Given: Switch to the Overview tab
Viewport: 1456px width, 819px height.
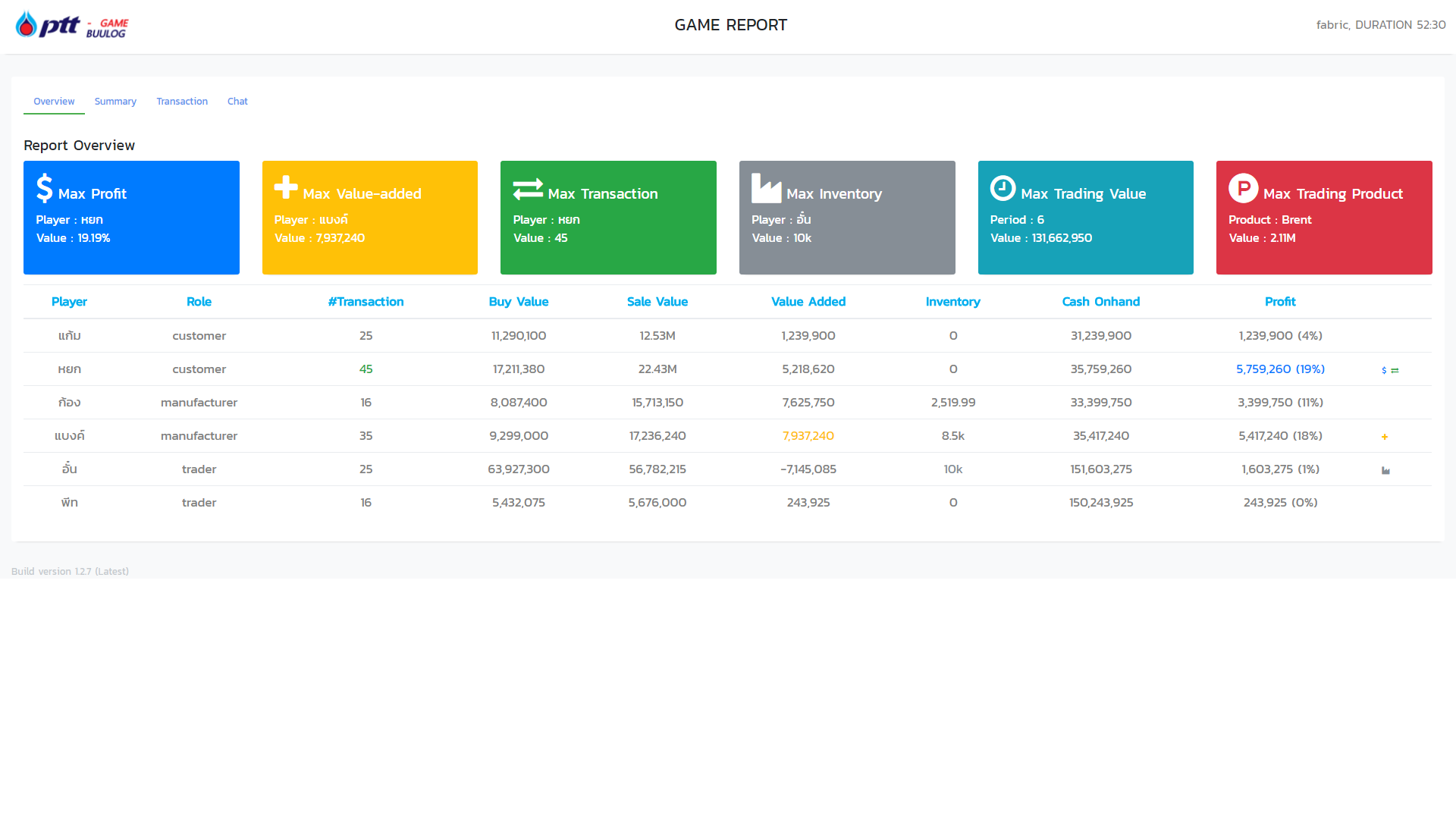Looking at the screenshot, I should 54,102.
